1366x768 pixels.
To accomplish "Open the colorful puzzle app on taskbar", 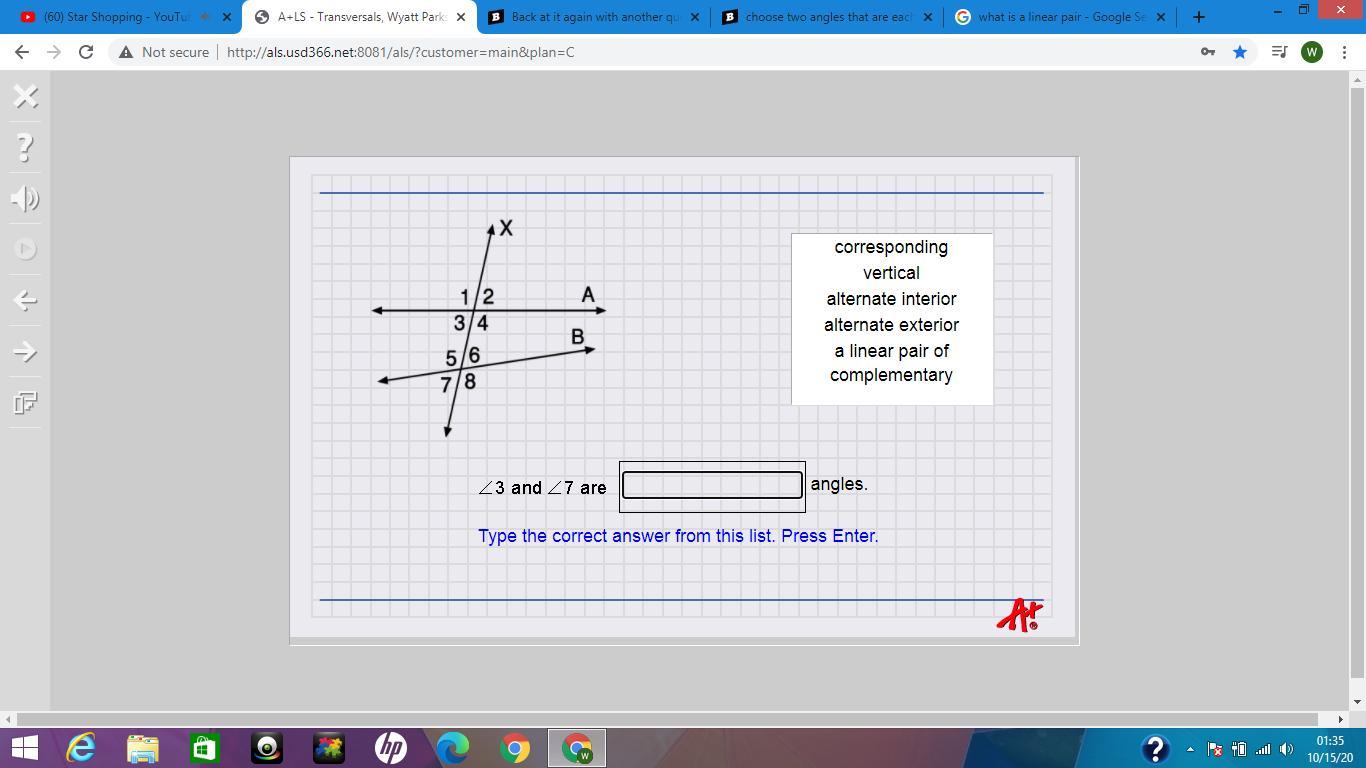I will (329, 748).
